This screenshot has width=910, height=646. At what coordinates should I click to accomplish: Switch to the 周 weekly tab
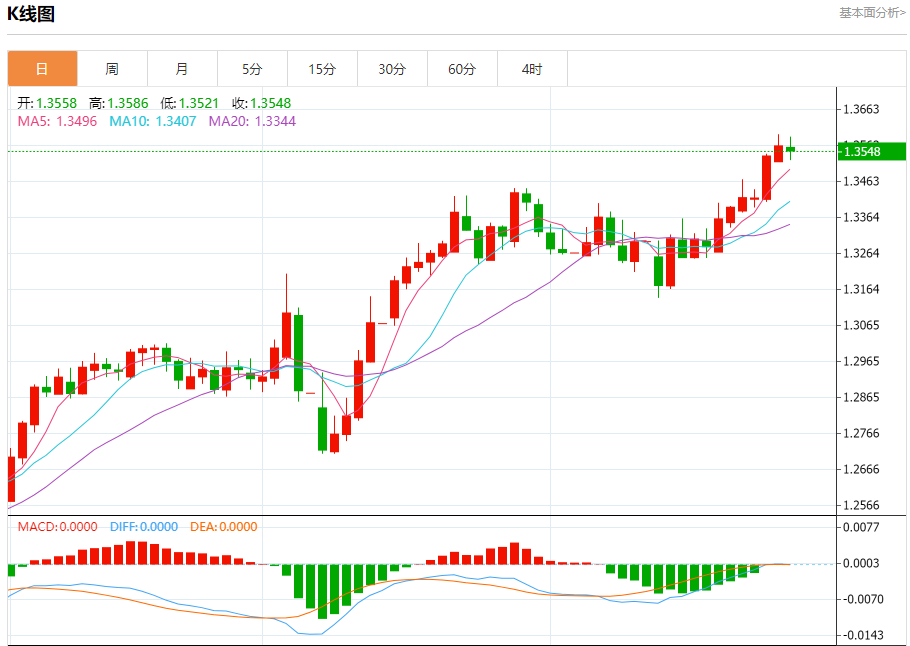pyautogui.click(x=113, y=68)
